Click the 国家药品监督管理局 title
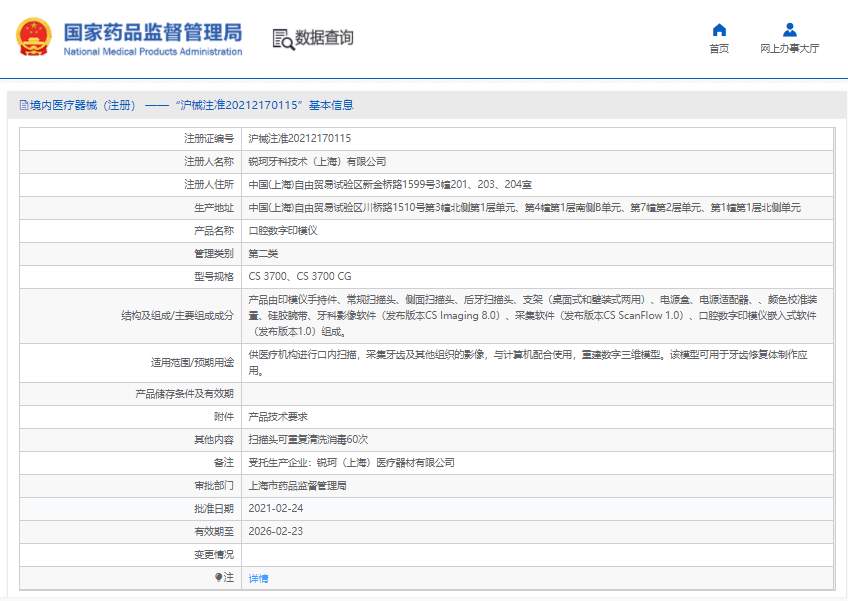The width and height of the screenshot is (848, 601). click(x=153, y=32)
